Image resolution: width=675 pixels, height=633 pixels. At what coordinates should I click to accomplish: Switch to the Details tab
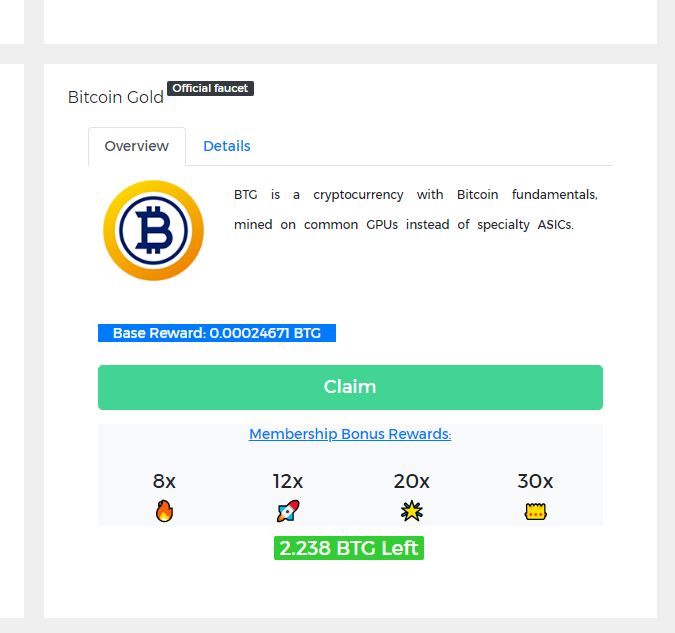[227, 146]
